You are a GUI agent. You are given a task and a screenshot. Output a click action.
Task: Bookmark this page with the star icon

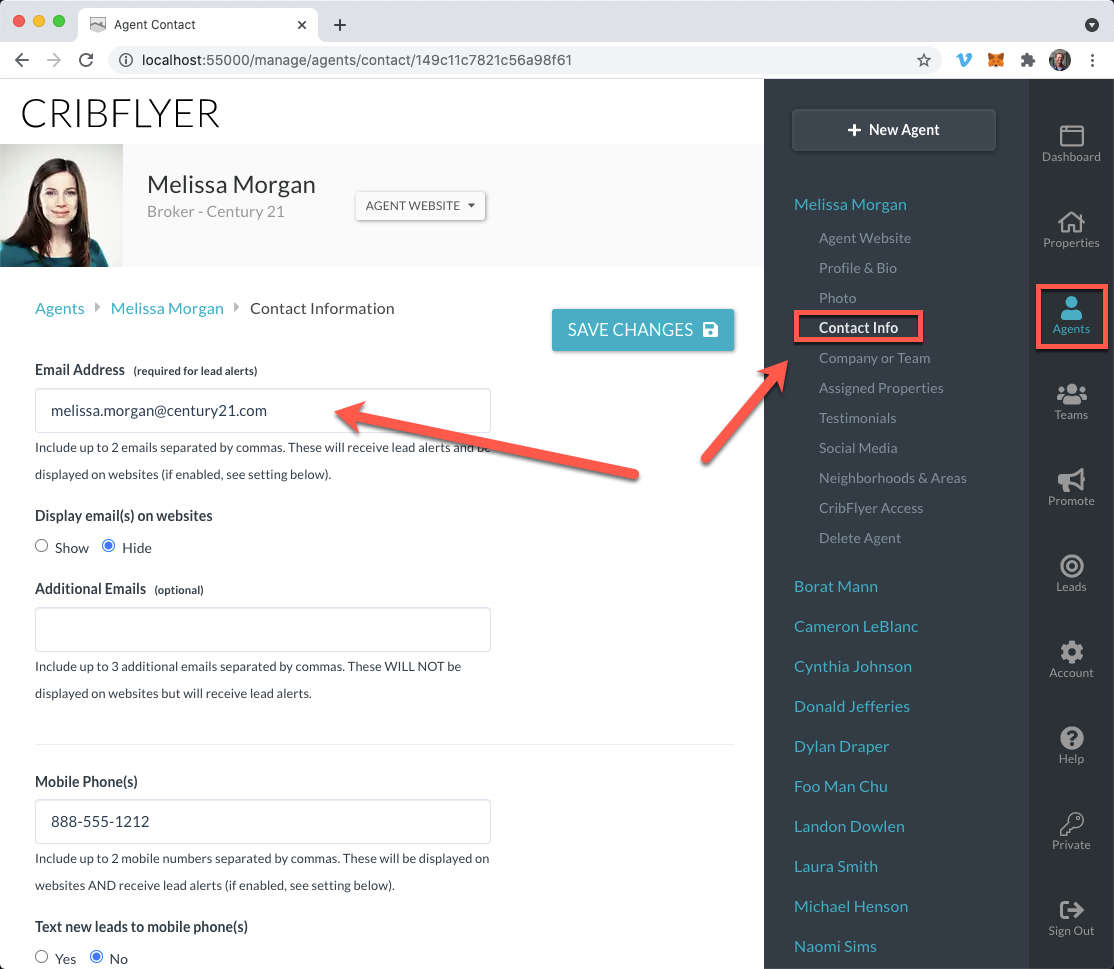click(923, 60)
